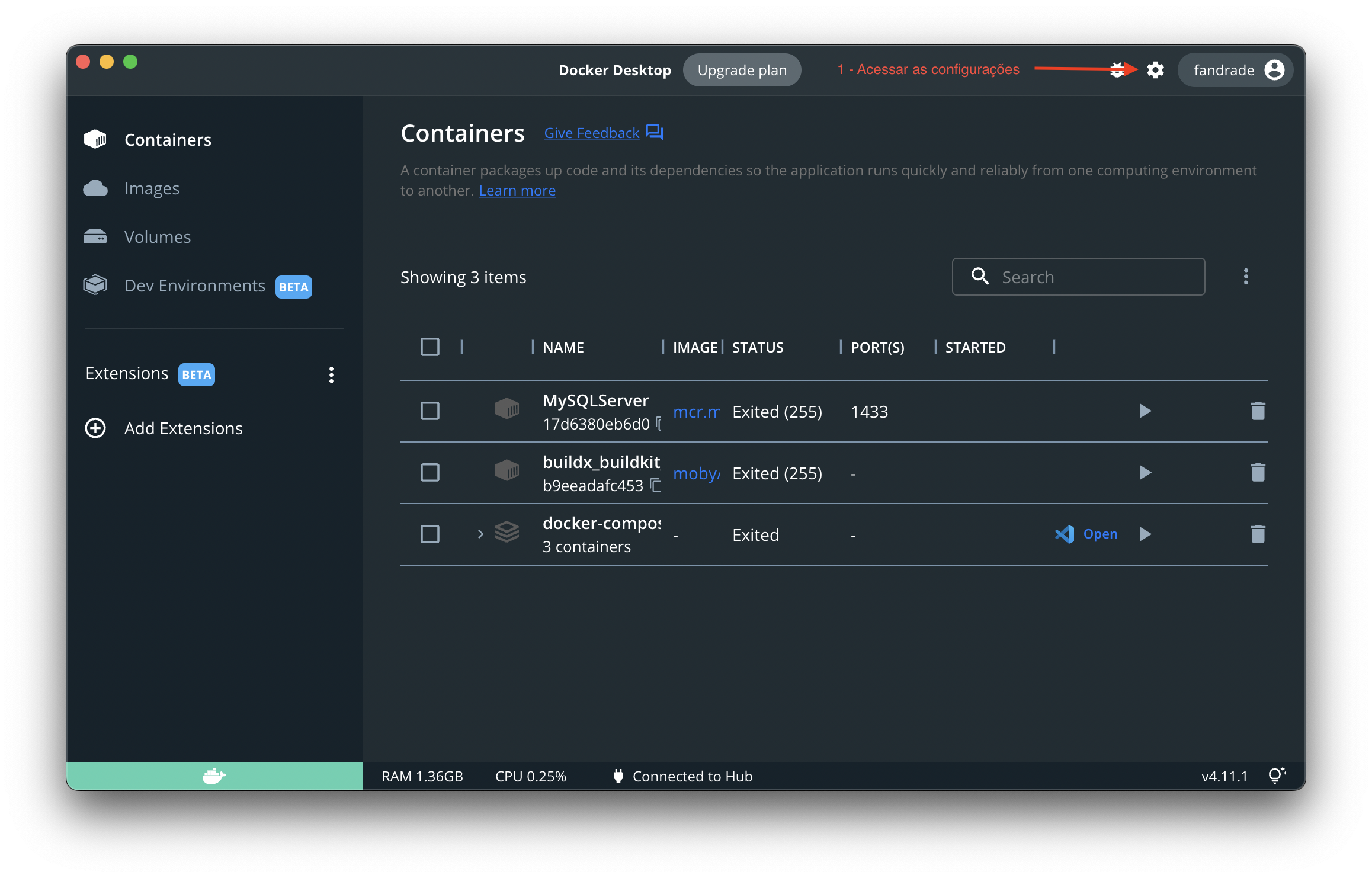Click the Upgrade plan button
Screen dimensions: 1372x878
pos(742,70)
